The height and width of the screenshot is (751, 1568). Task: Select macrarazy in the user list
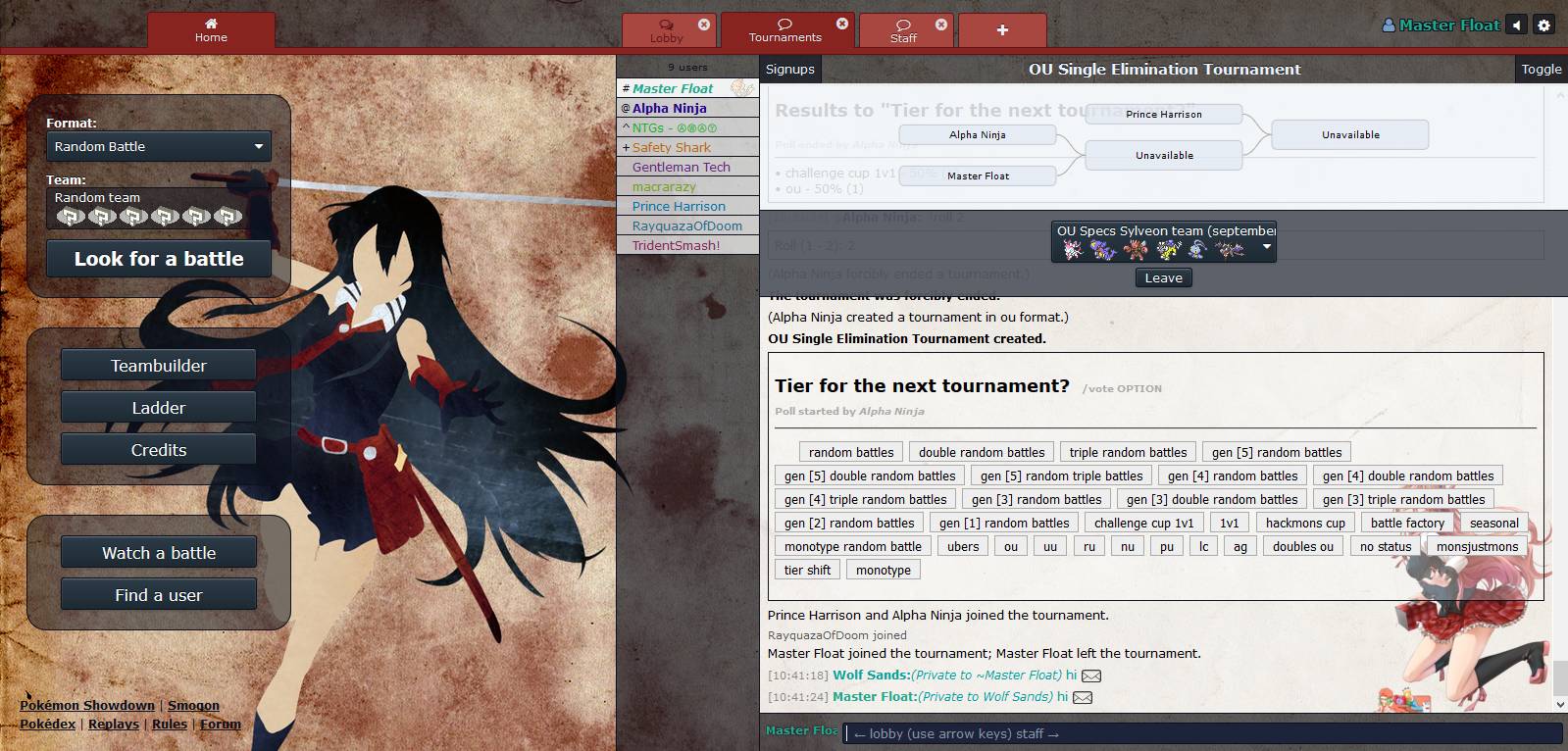pyautogui.click(x=687, y=186)
